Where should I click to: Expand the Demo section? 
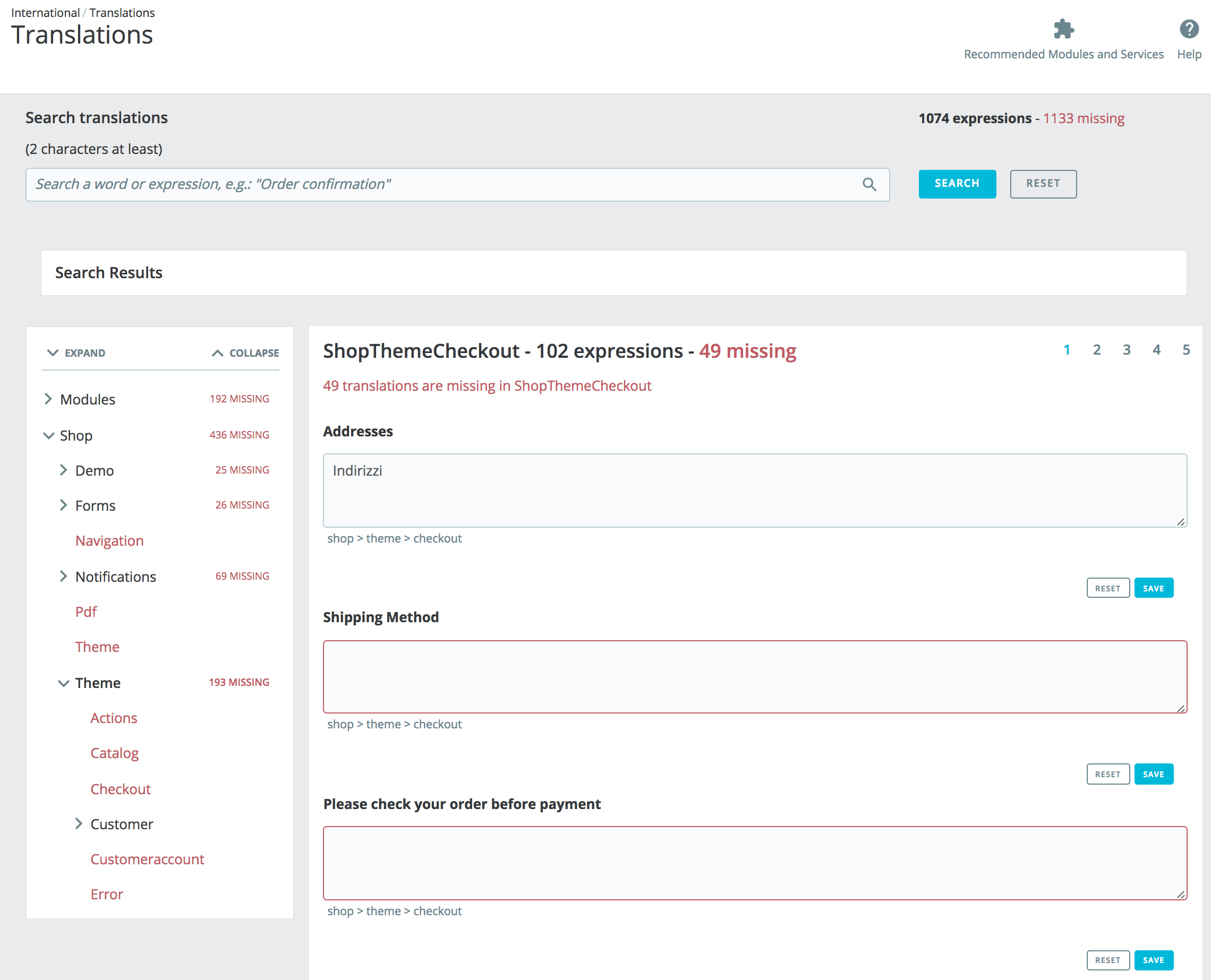[65, 470]
